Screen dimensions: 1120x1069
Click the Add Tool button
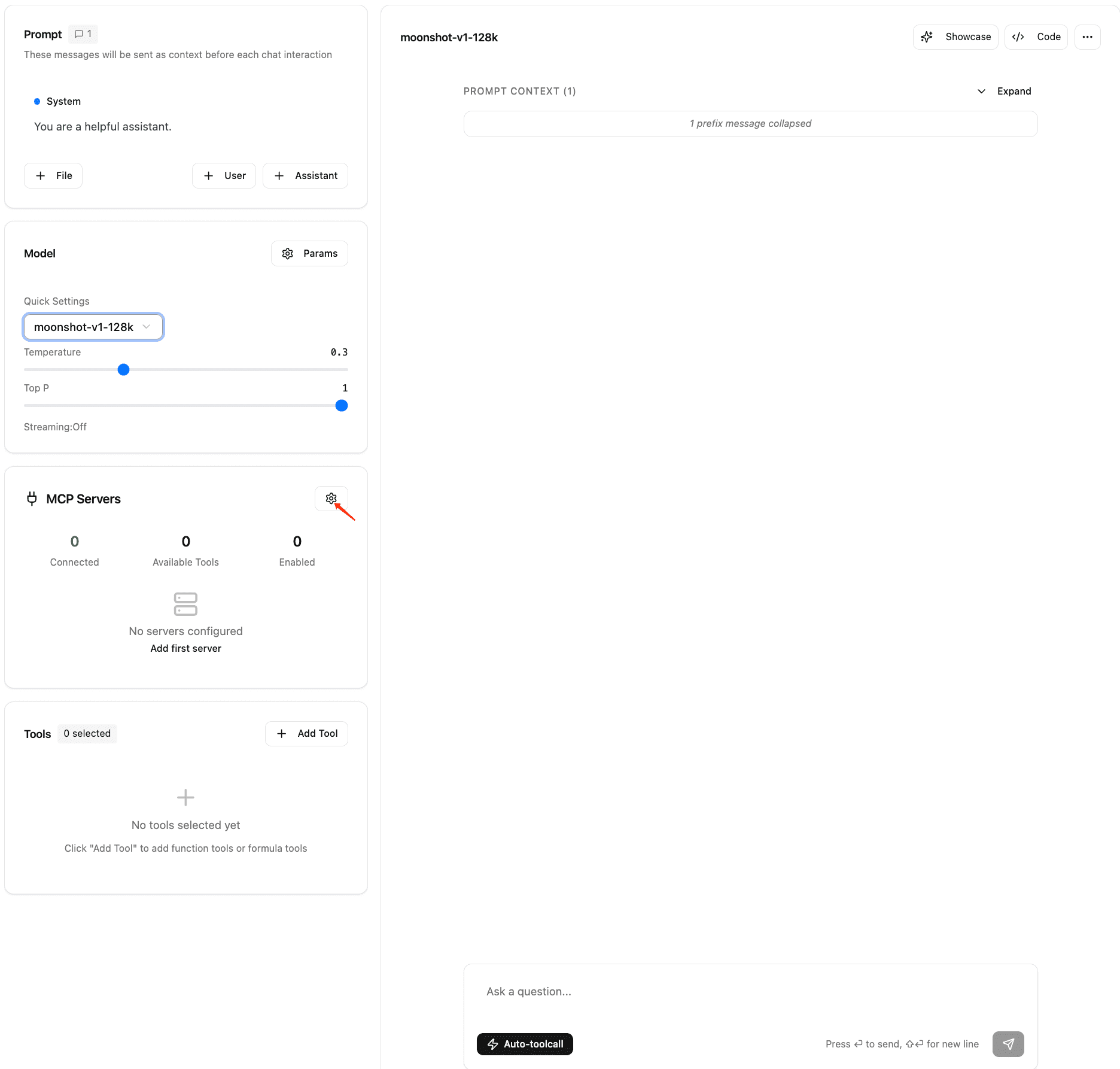point(306,733)
